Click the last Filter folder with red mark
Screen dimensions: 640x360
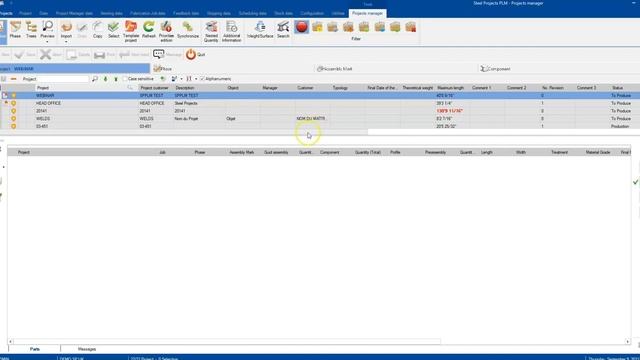(411, 27)
